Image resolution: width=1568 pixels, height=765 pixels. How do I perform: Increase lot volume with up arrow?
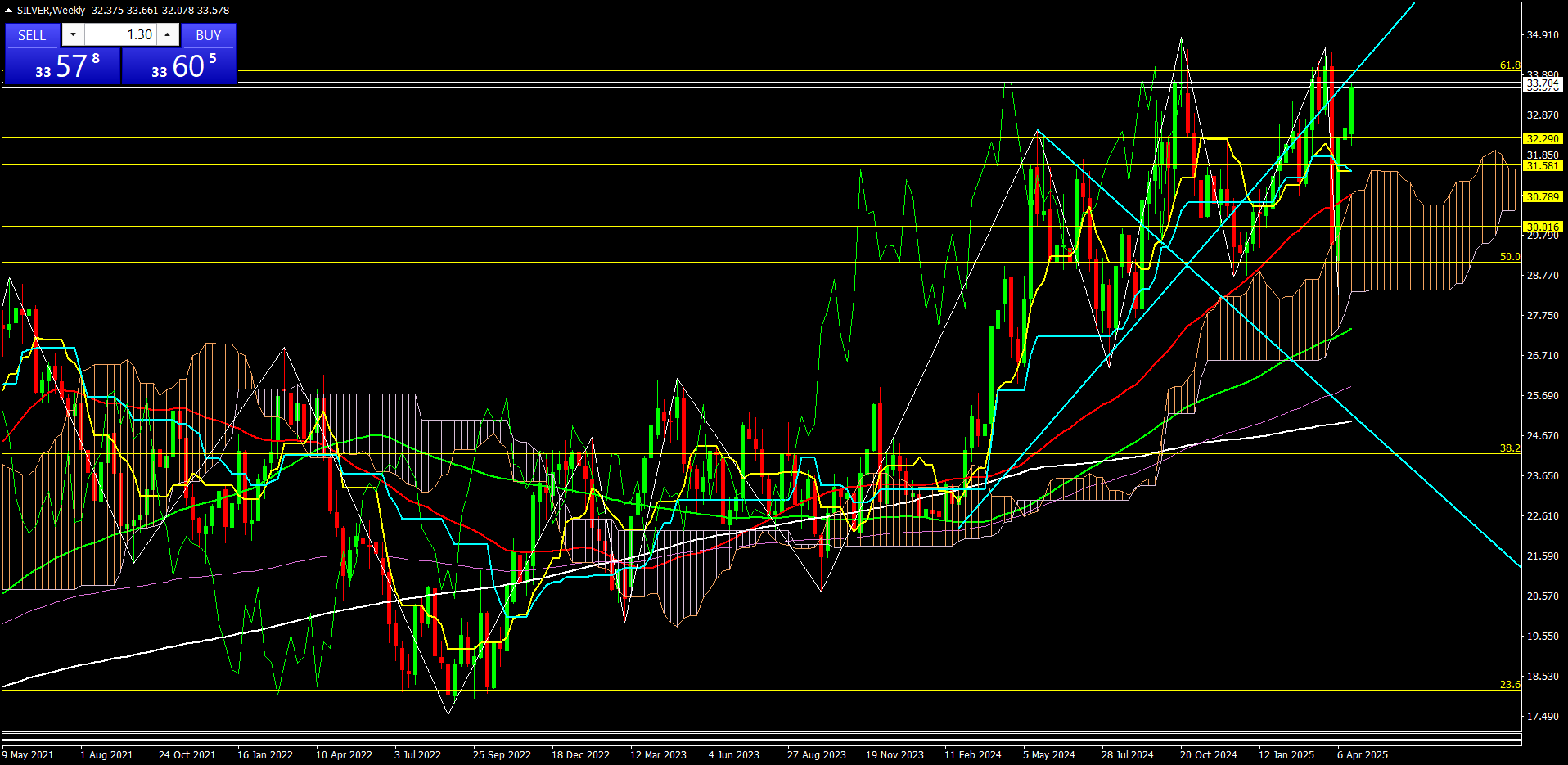click(167, 35)
